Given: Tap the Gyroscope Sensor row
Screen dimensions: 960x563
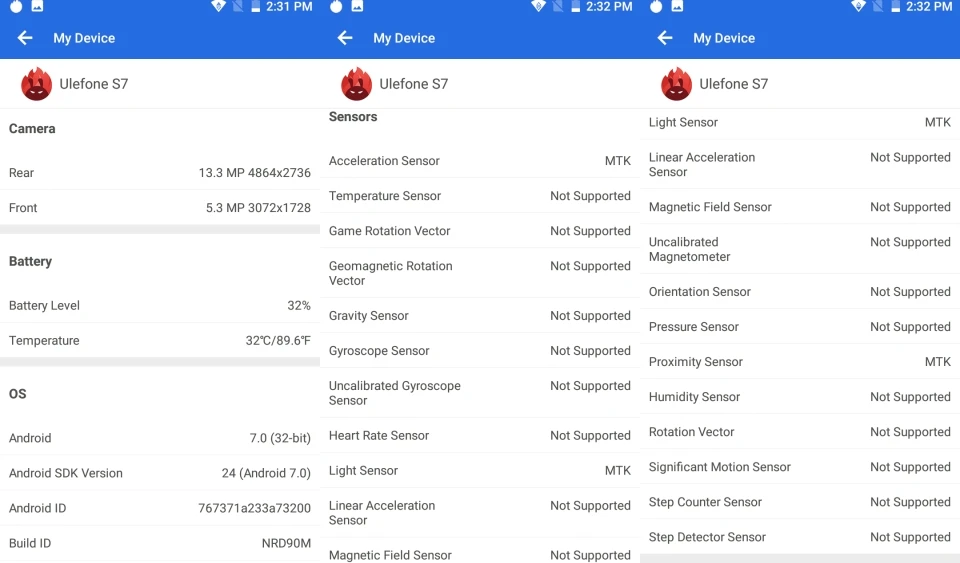Looking at the screenshot, I should (480, 351).
